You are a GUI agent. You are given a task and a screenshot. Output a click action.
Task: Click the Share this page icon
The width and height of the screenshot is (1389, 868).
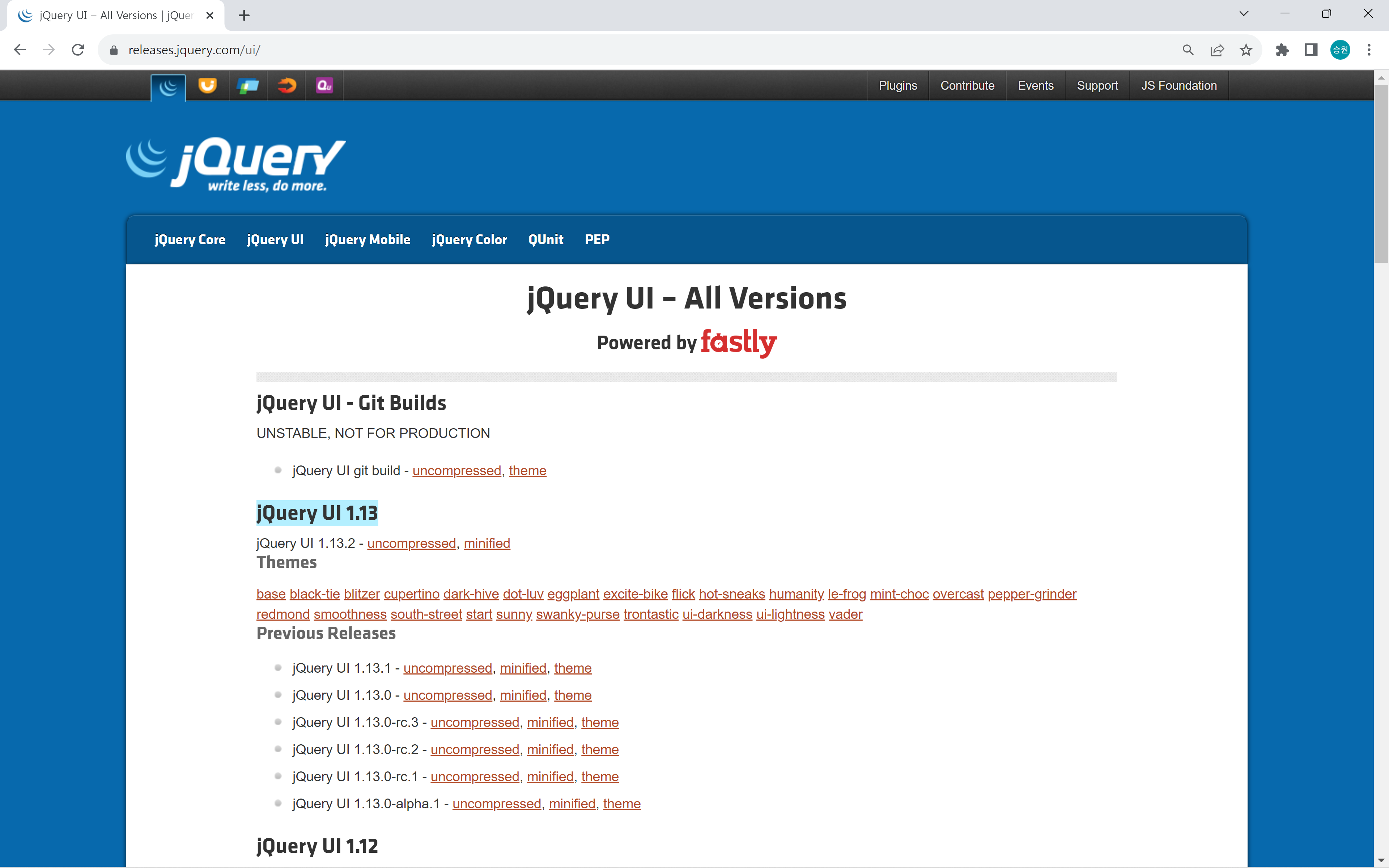tap(1217, 50)
